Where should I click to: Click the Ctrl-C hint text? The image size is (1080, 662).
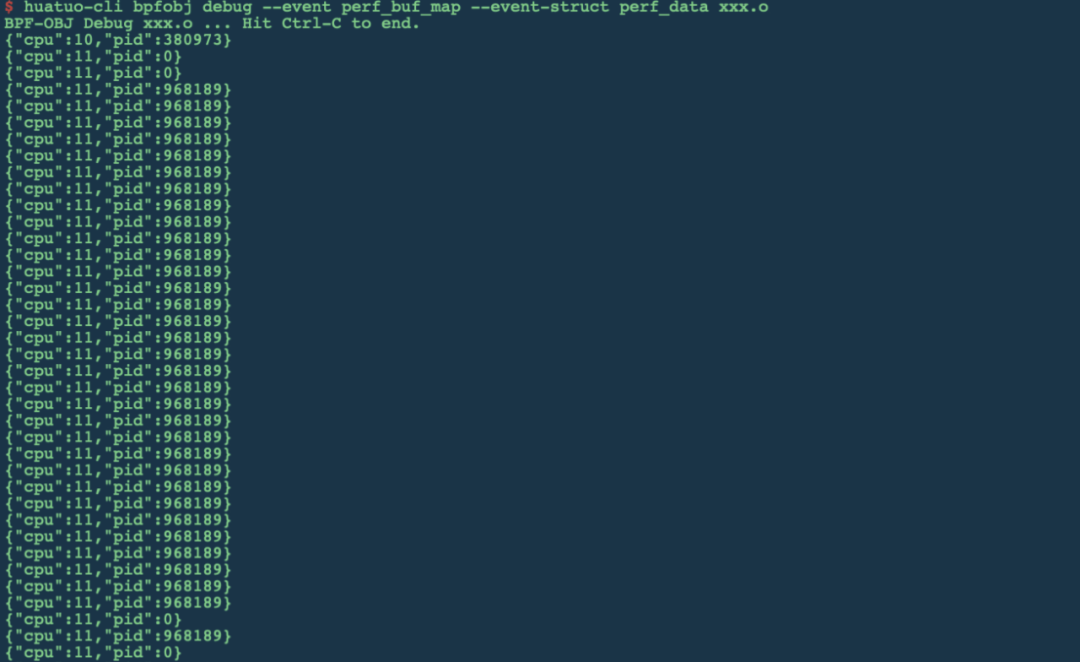tap(311, 23)
